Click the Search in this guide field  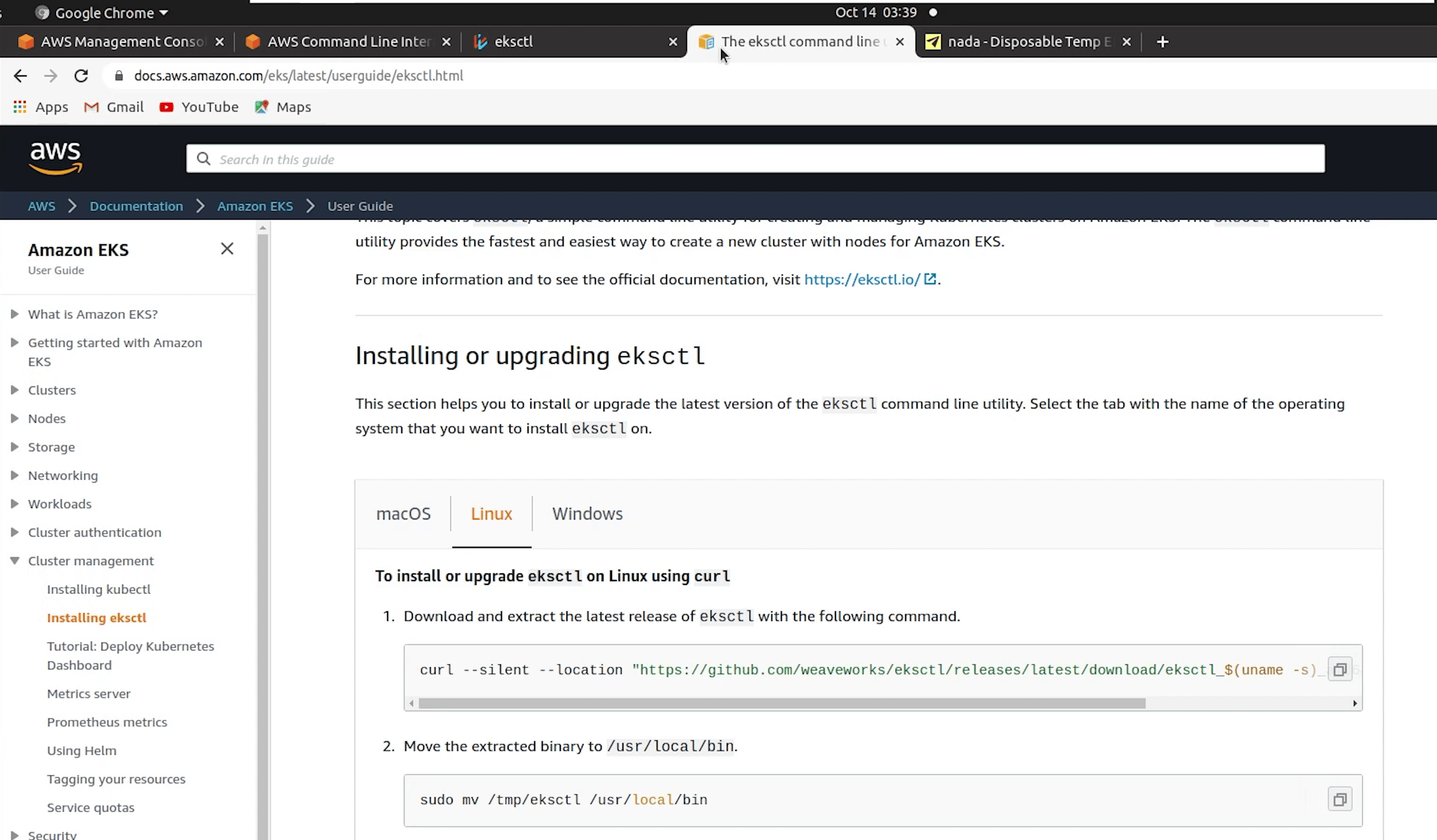[755, 158]
